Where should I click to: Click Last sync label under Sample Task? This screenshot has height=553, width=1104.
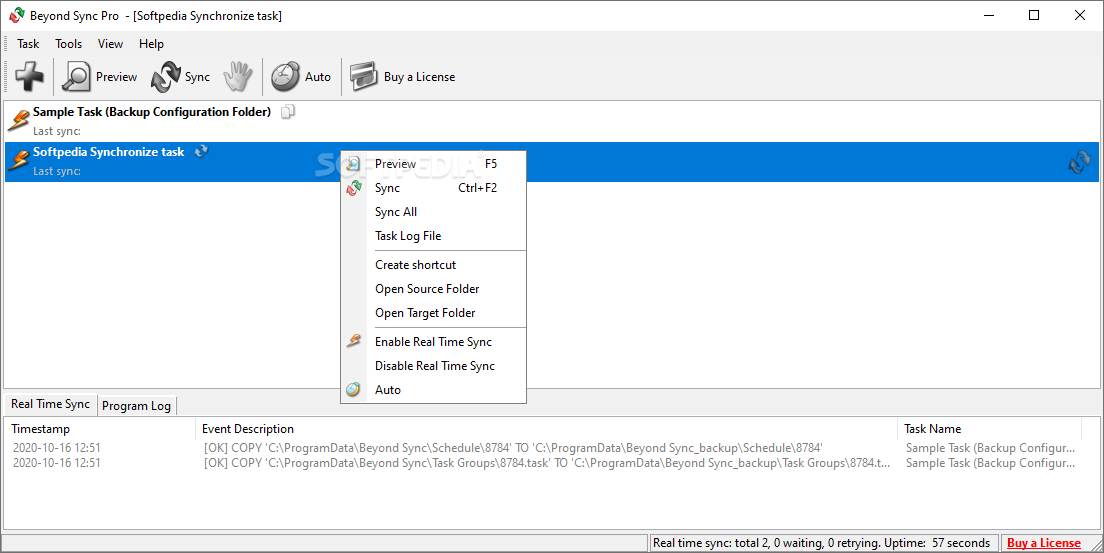point(56,131)
